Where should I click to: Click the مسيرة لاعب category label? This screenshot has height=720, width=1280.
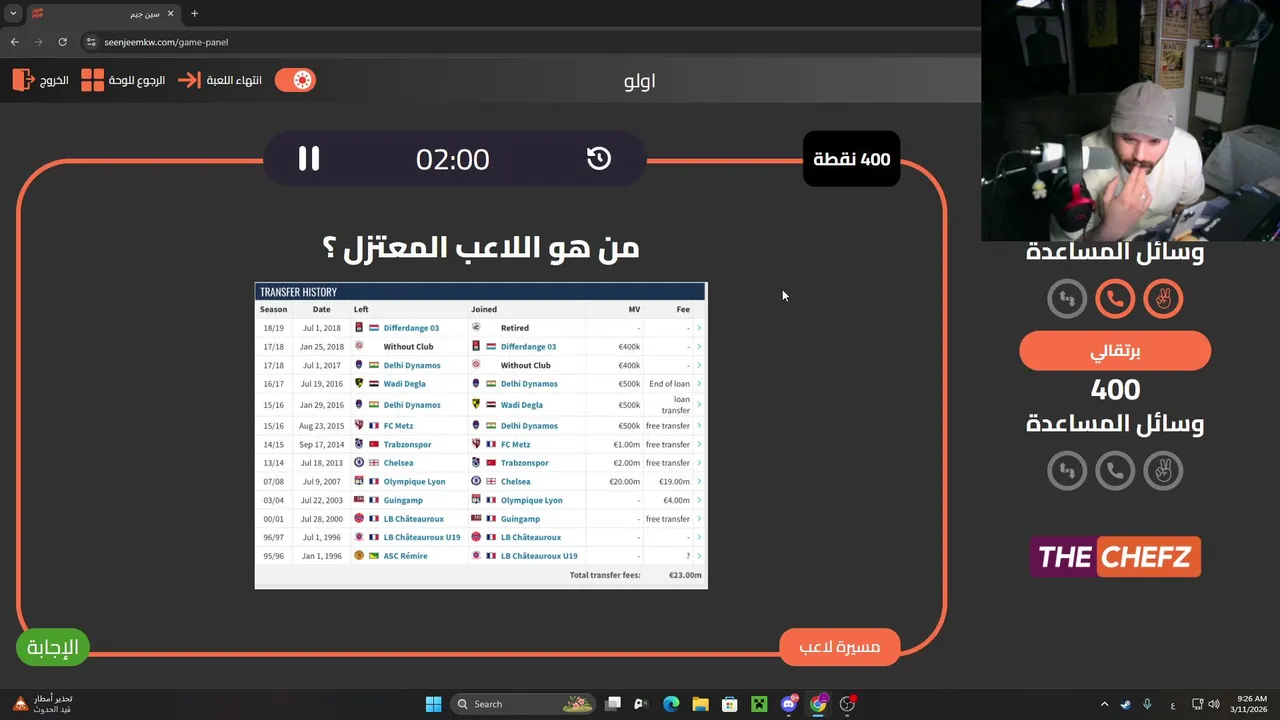840,647
